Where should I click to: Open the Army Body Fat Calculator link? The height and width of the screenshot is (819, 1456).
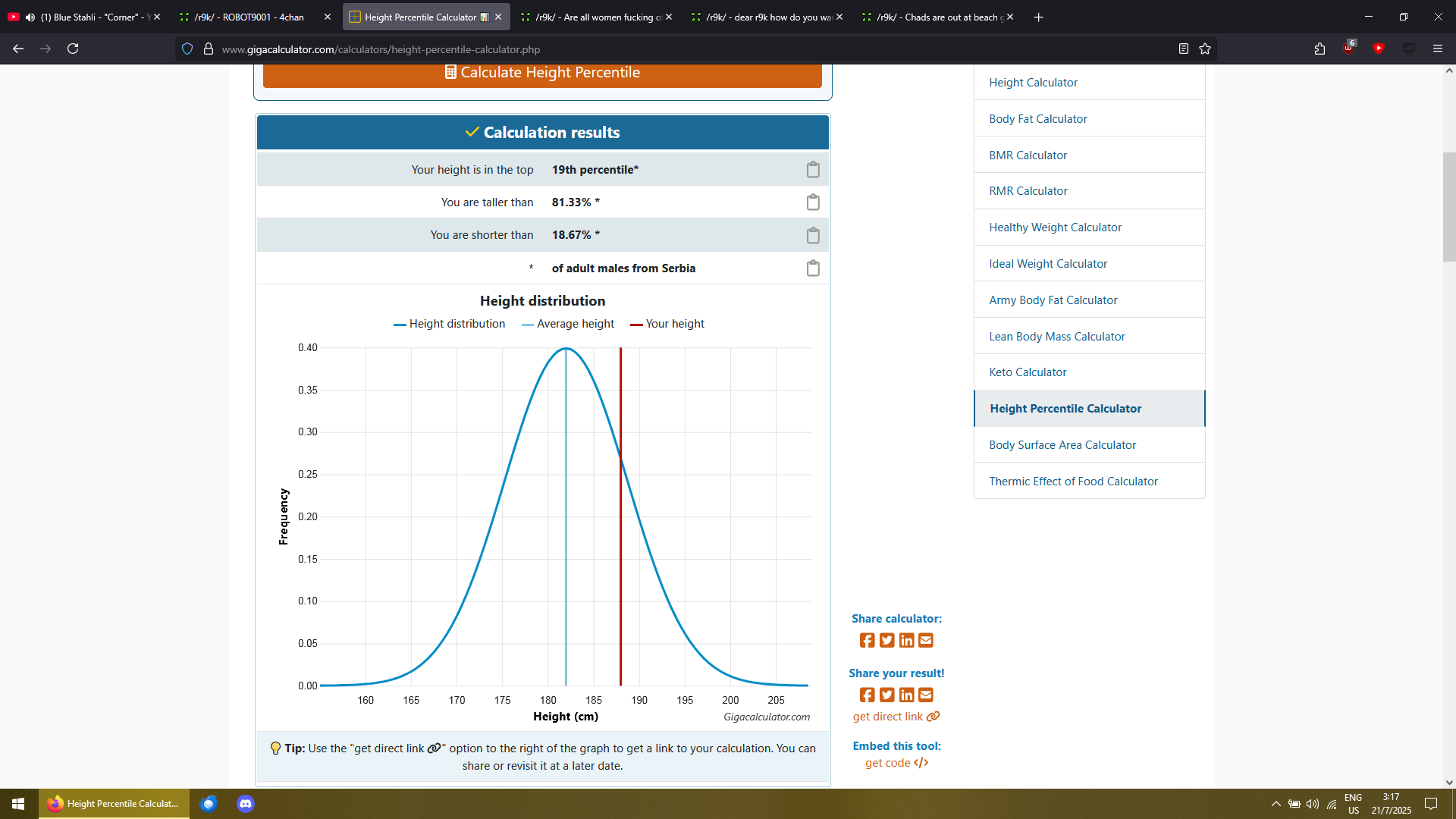pyautogui.click(x=1053, y=300)
